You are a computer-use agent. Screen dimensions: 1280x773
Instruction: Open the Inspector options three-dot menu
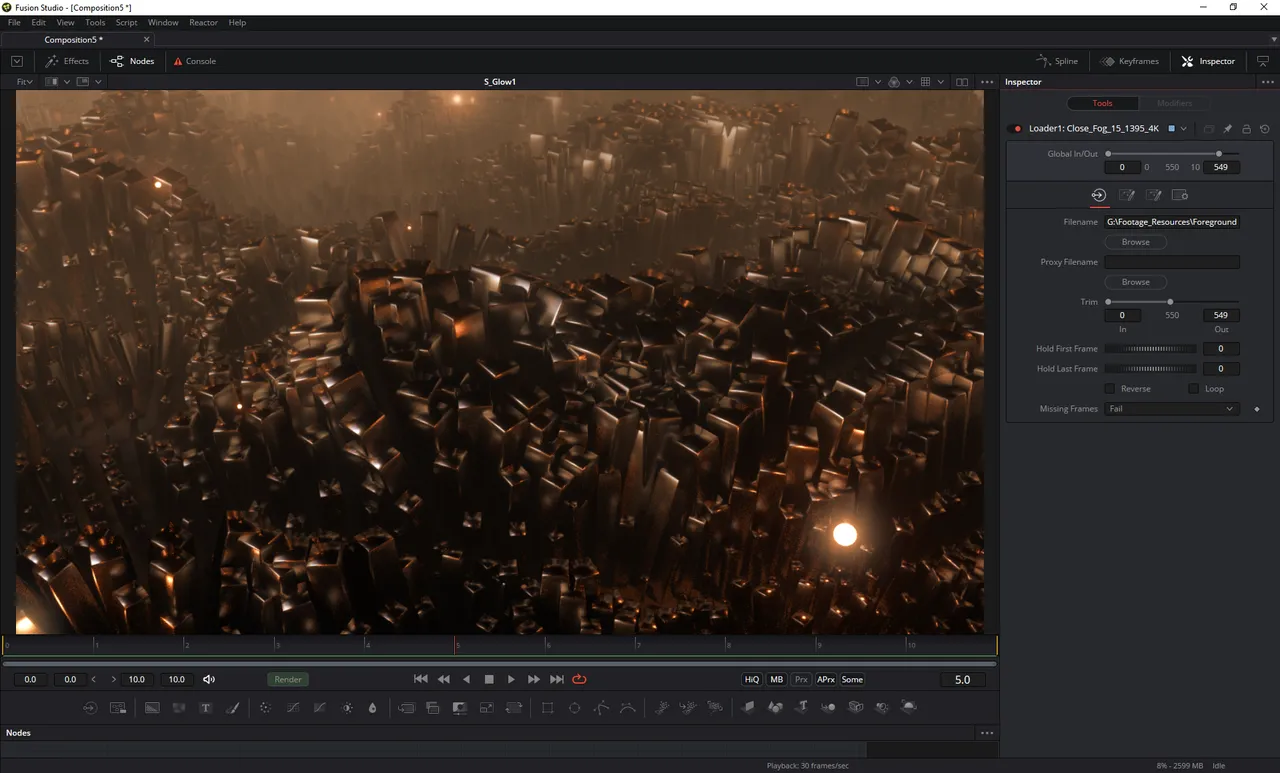coord(1268,82)
